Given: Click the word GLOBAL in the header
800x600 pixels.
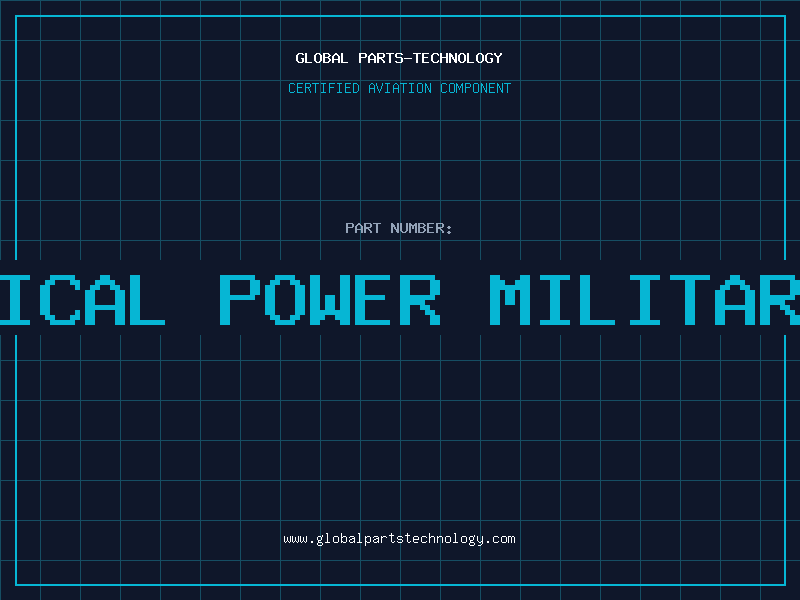Looking at the screenshot, I should tap(322, 58).
